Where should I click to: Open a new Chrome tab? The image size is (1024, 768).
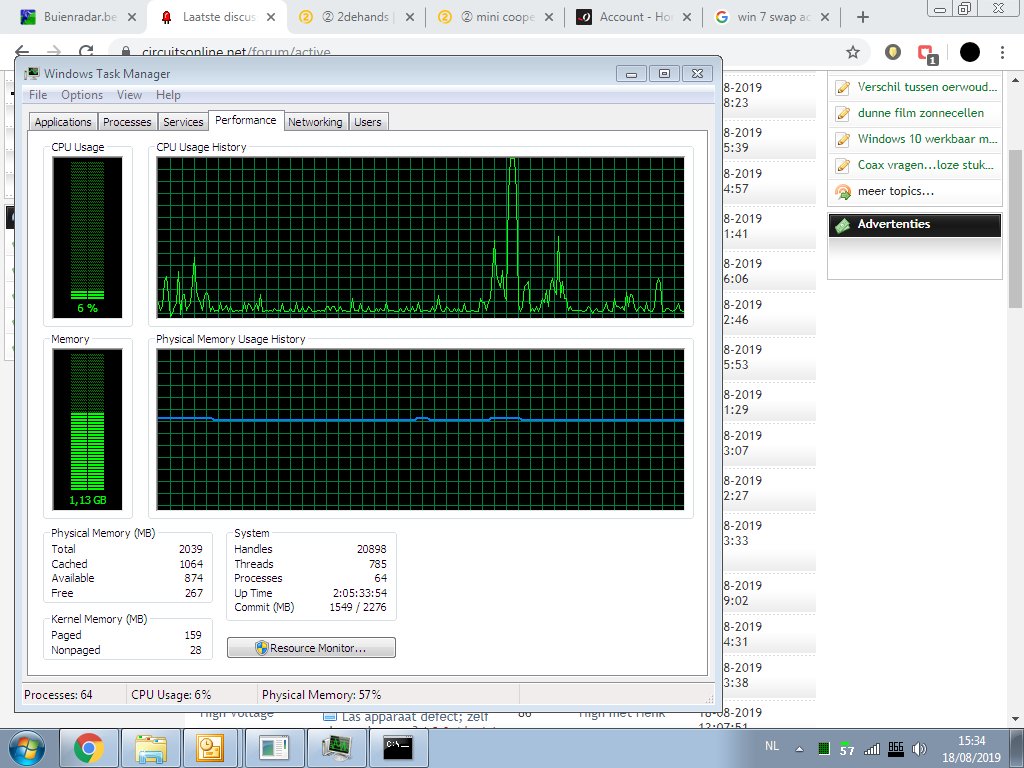863,18
